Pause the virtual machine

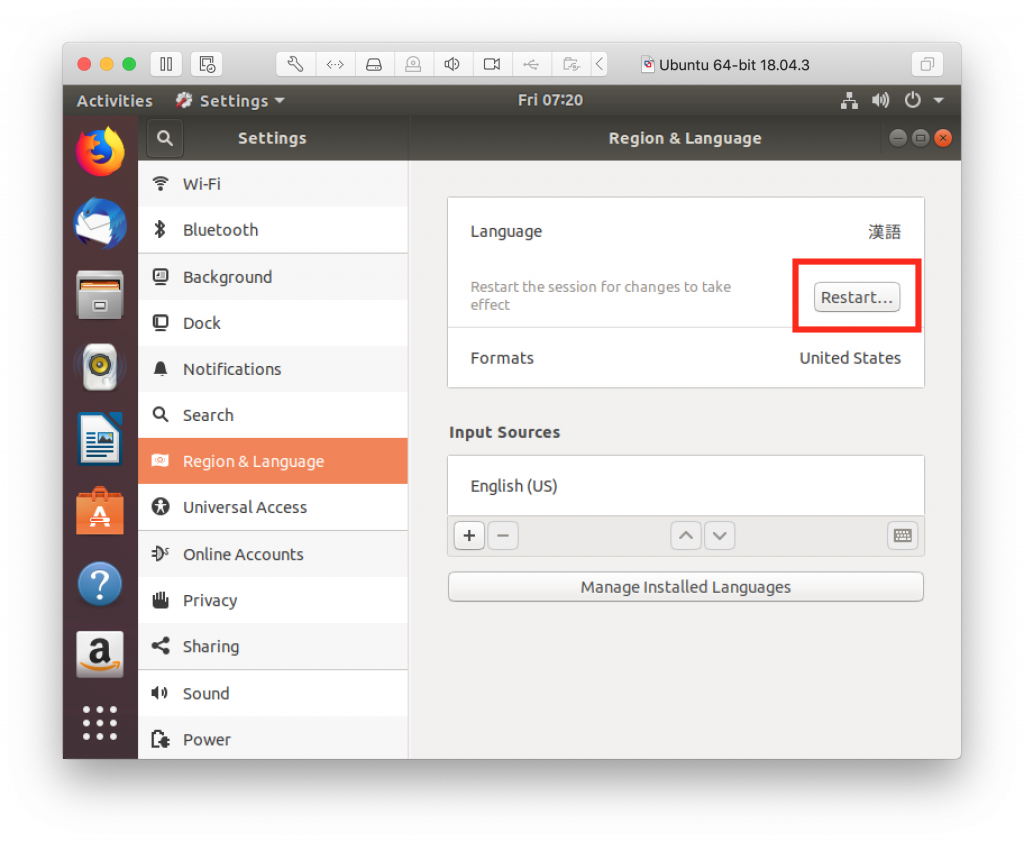[166, 64]
